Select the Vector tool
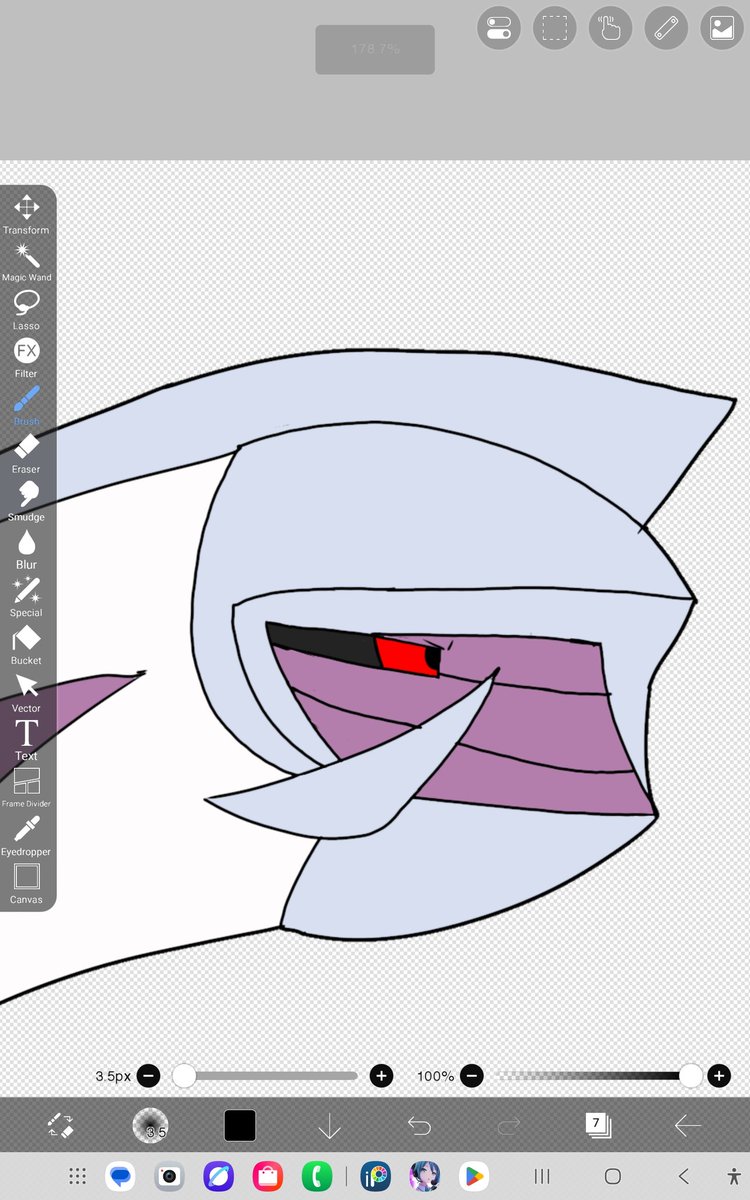Screen dimensions: 750x1200 coord(26,693)
